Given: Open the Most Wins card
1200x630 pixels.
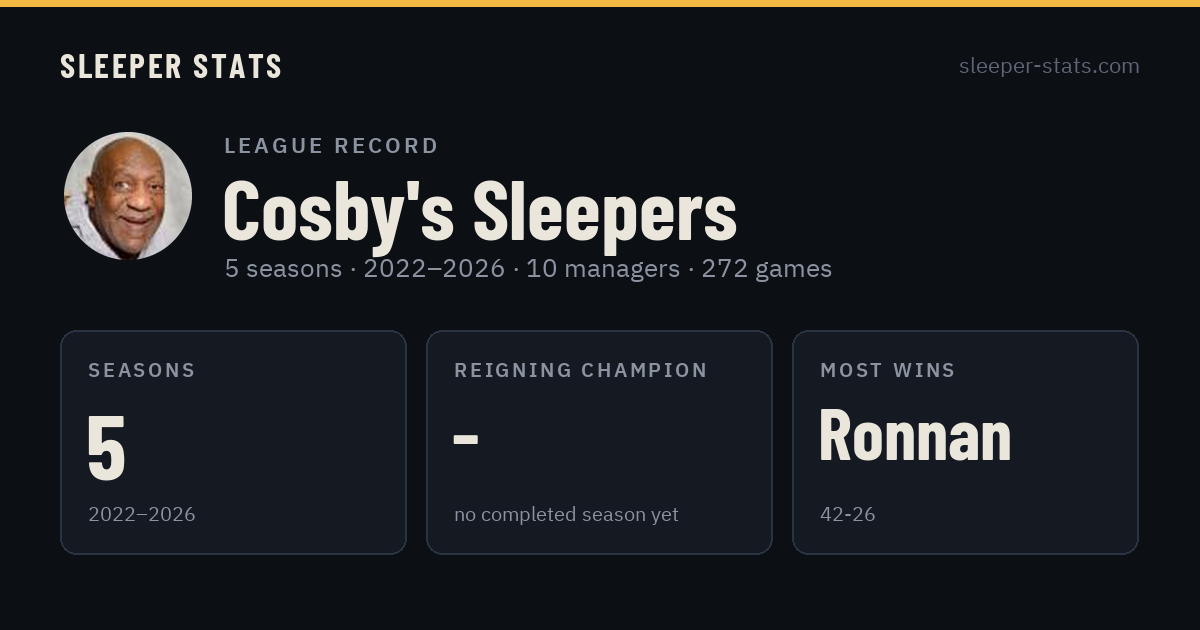Looking at the screenshot, I should pyautogui.click(x=965, y=442).
